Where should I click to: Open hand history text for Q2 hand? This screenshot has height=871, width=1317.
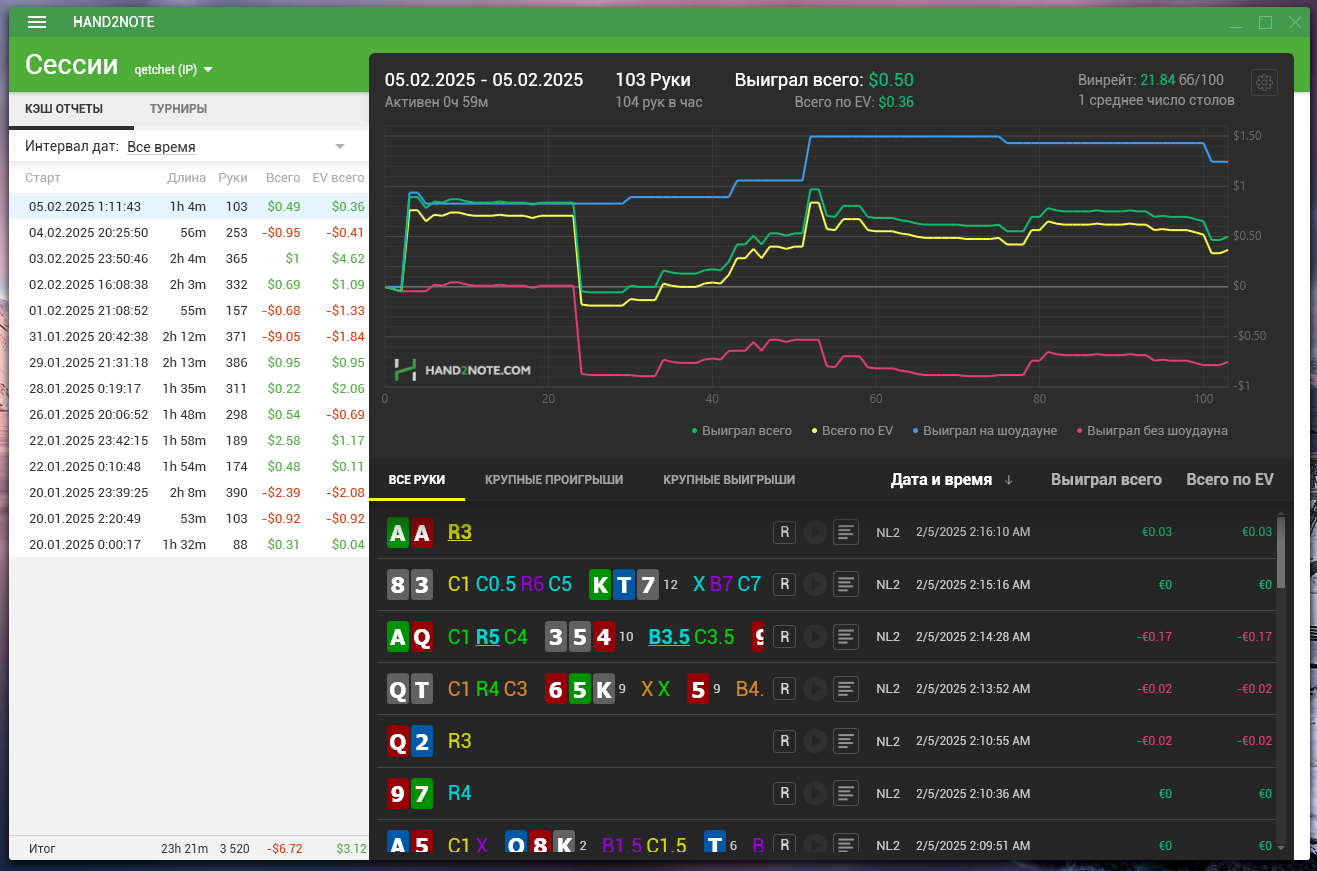click(x=846, y=741)
